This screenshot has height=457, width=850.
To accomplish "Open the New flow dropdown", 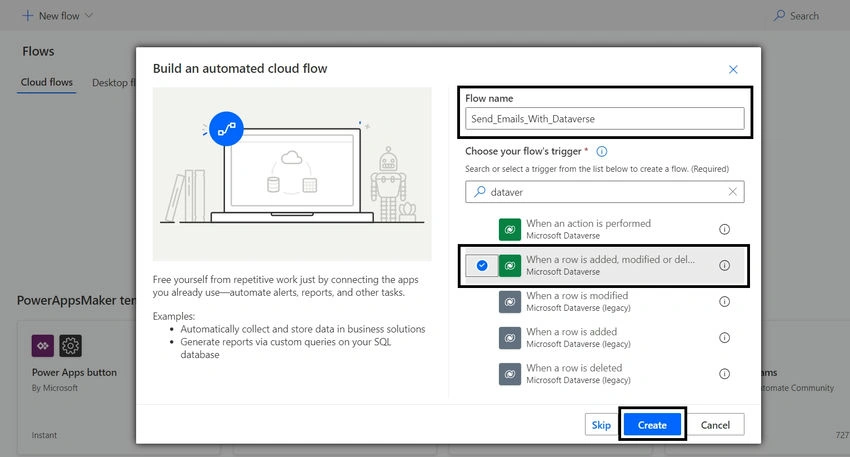I will 57,16.
